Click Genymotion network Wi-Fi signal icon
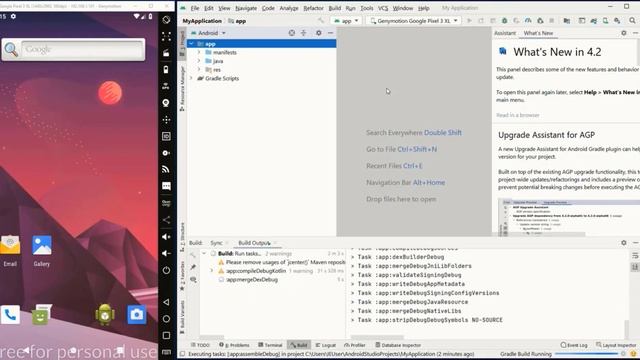The image size is (640, 360). 166,169
